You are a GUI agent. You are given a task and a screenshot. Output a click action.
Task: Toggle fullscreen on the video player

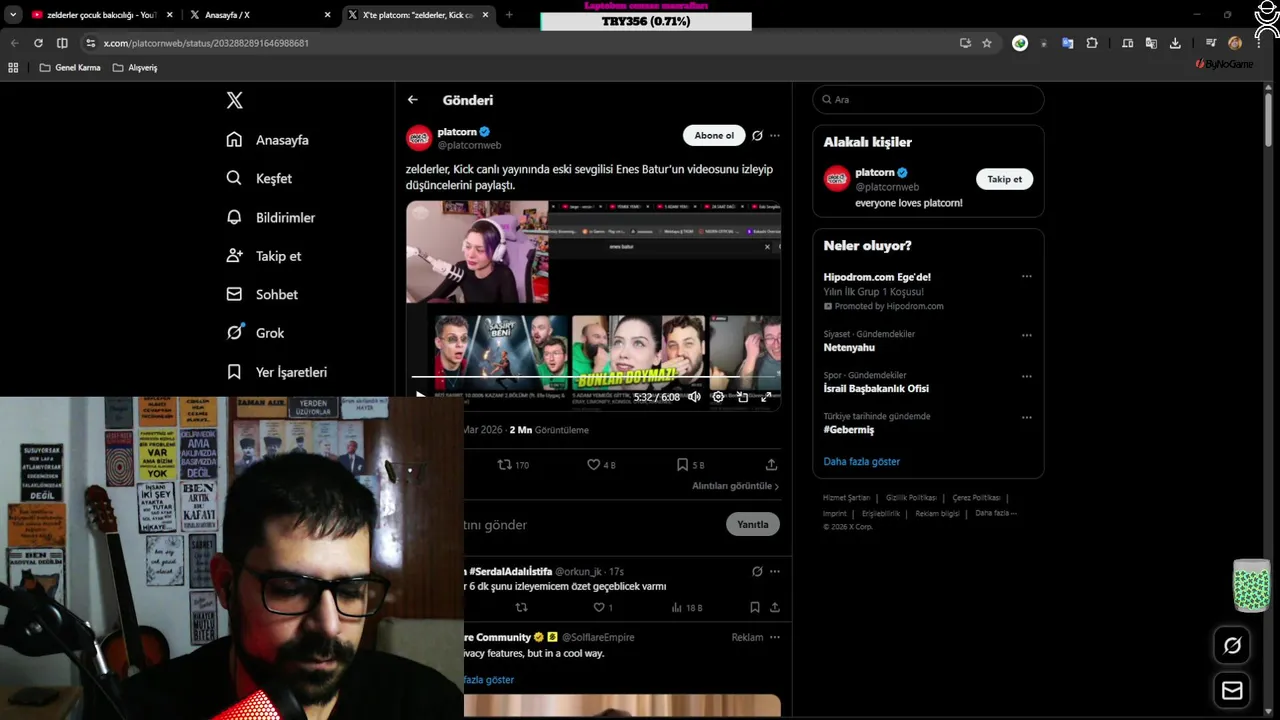pyautogui.click(x=766, y=397)
